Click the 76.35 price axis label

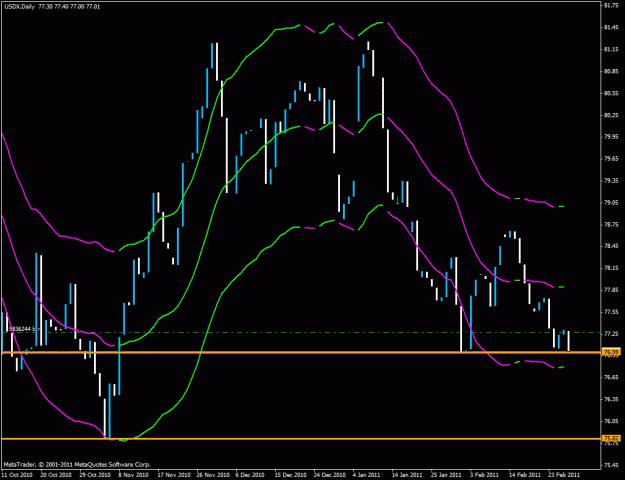coord(611,399)
